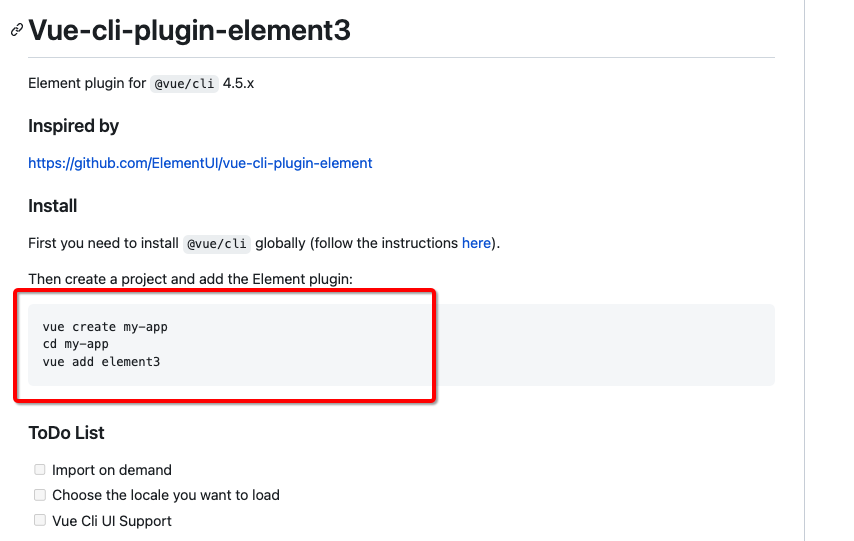The height and width of the screenshot is (541, 854).
Task: Click the "Vue Cli UI Support" label text
Action: [x=112, y=521]
